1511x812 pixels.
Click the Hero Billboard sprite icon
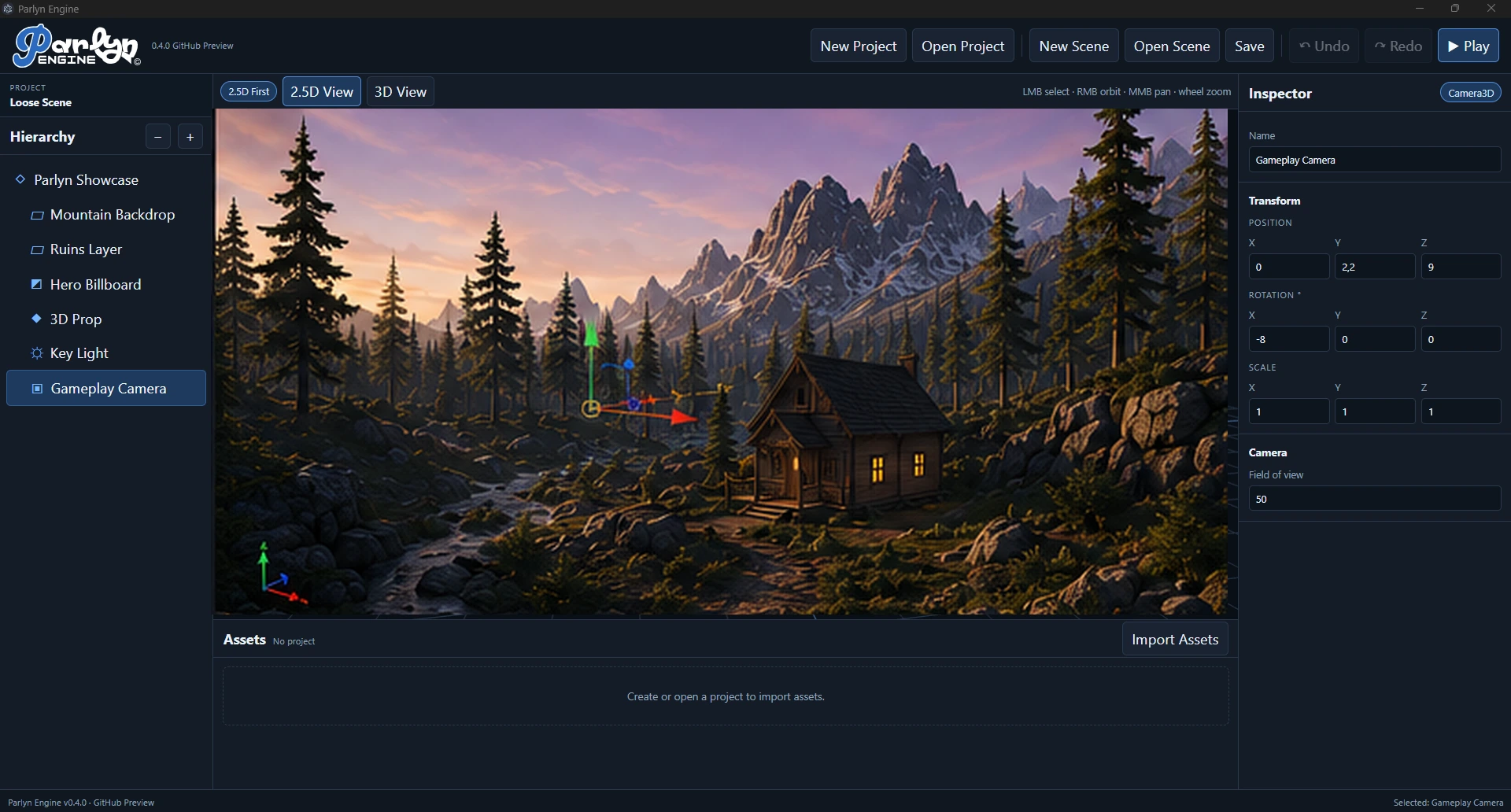[36, 284]
